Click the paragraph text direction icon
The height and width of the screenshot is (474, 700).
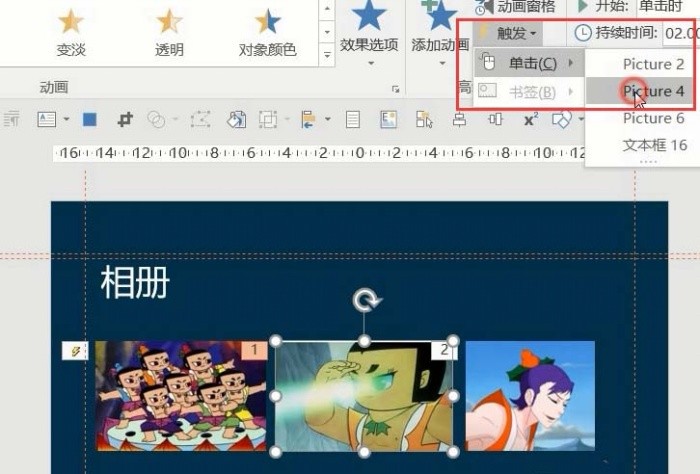point(12,119)
